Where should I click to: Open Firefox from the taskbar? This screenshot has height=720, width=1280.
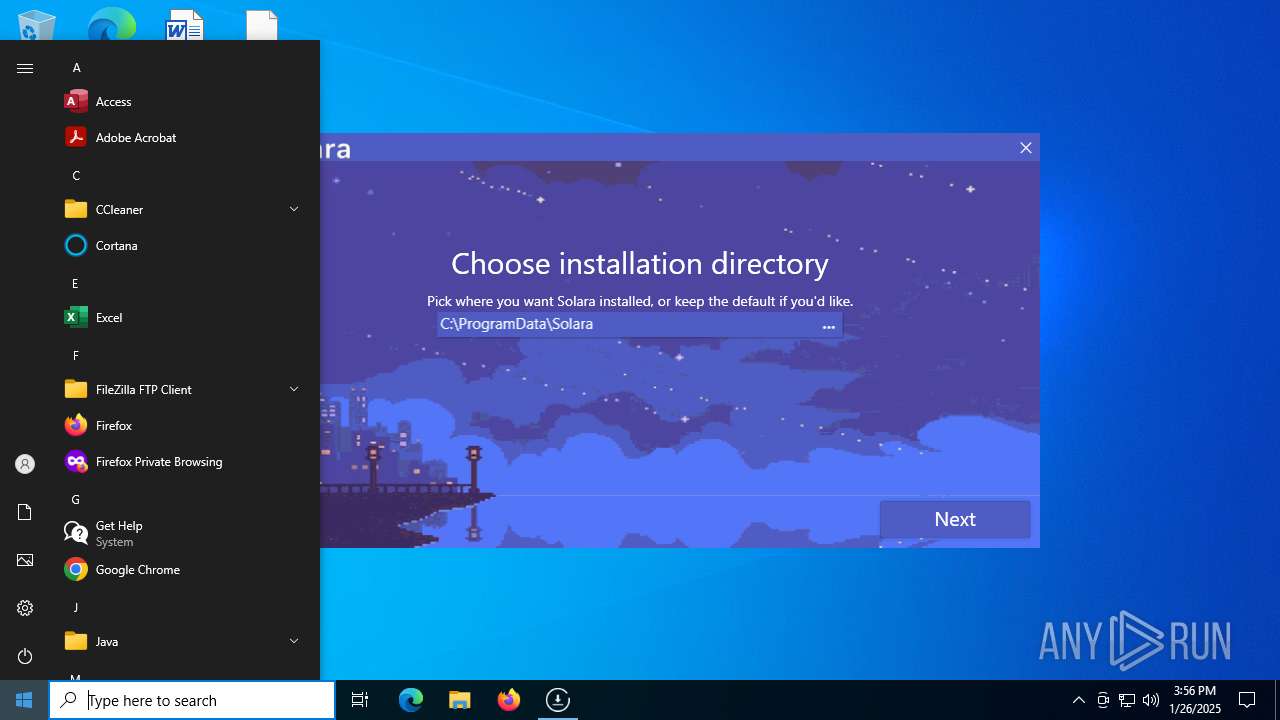509,700
